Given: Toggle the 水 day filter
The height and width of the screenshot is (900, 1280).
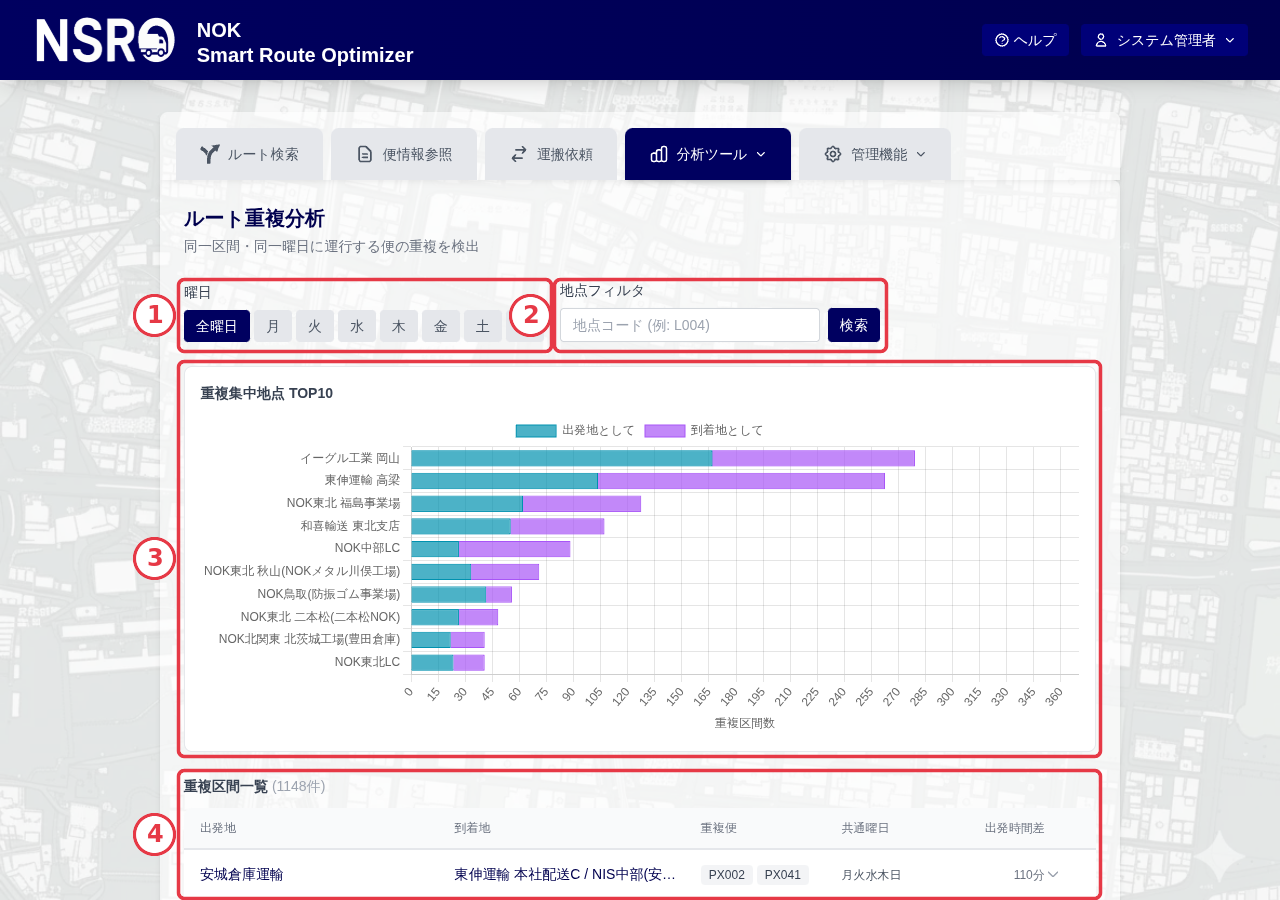Looking at the screenshot, I should click(357, 326).
